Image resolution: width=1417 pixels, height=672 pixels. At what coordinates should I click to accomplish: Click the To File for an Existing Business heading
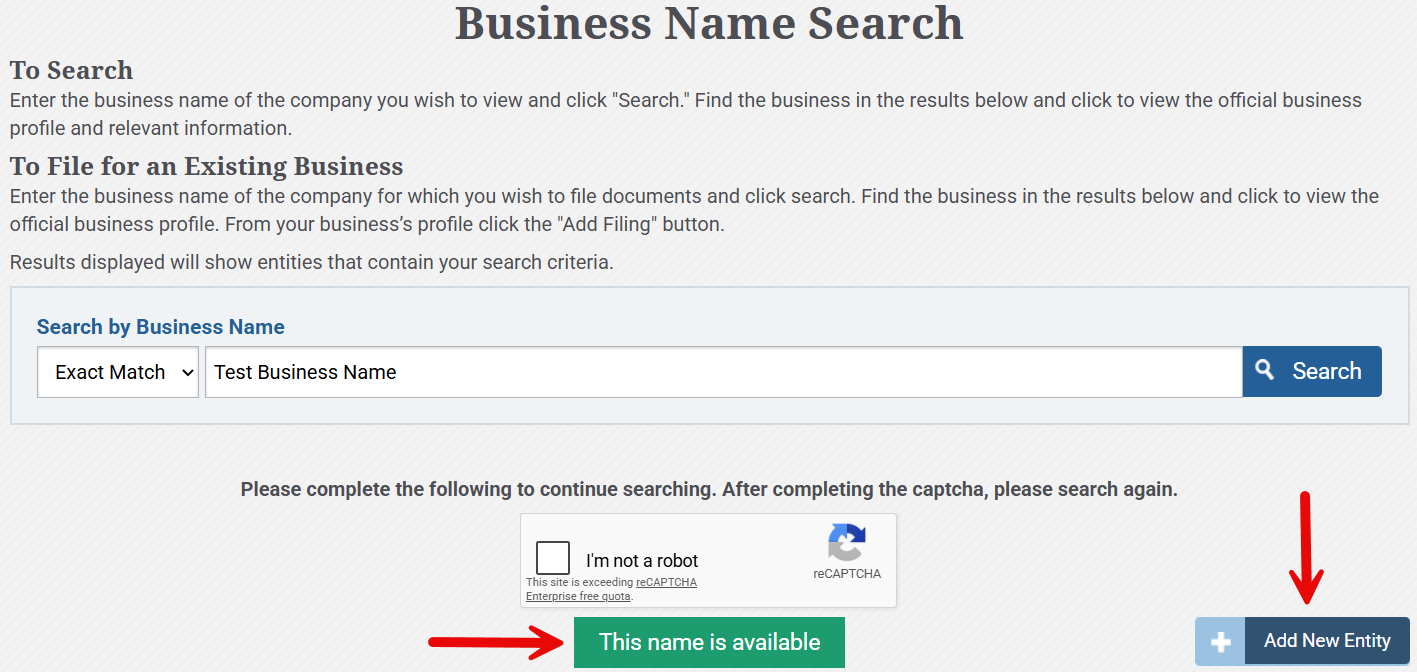(207, 166)
